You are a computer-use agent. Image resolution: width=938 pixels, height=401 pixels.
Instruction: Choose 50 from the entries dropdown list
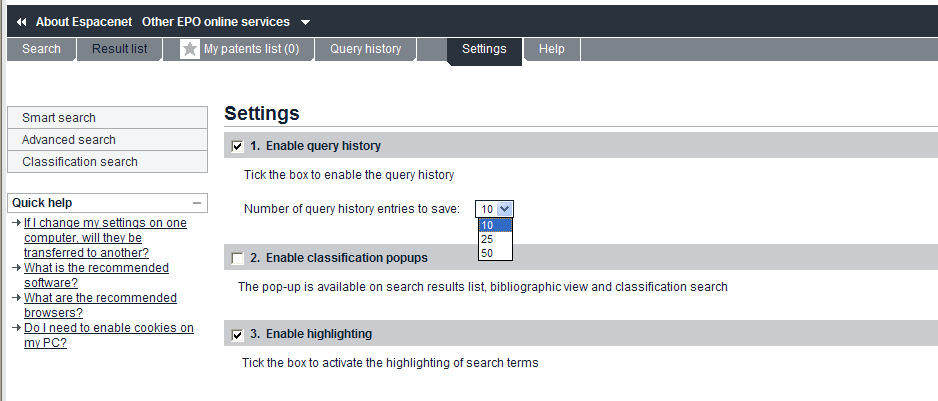pyautogui.click(x=495, y=253)
